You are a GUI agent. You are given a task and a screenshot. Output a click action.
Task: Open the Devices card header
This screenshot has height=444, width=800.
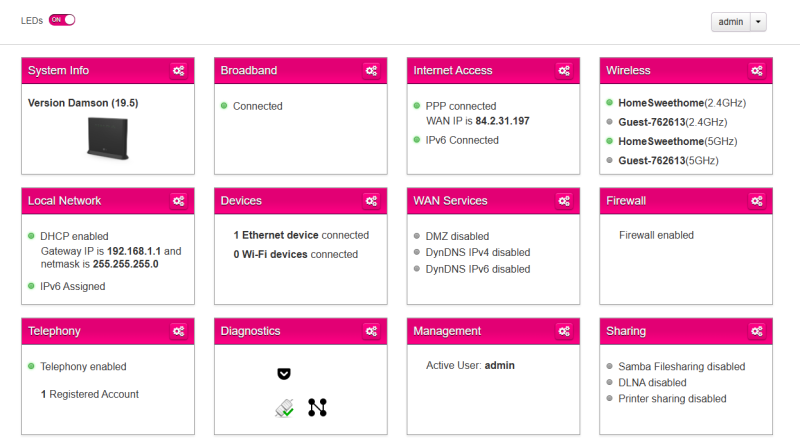pos(301,201)
